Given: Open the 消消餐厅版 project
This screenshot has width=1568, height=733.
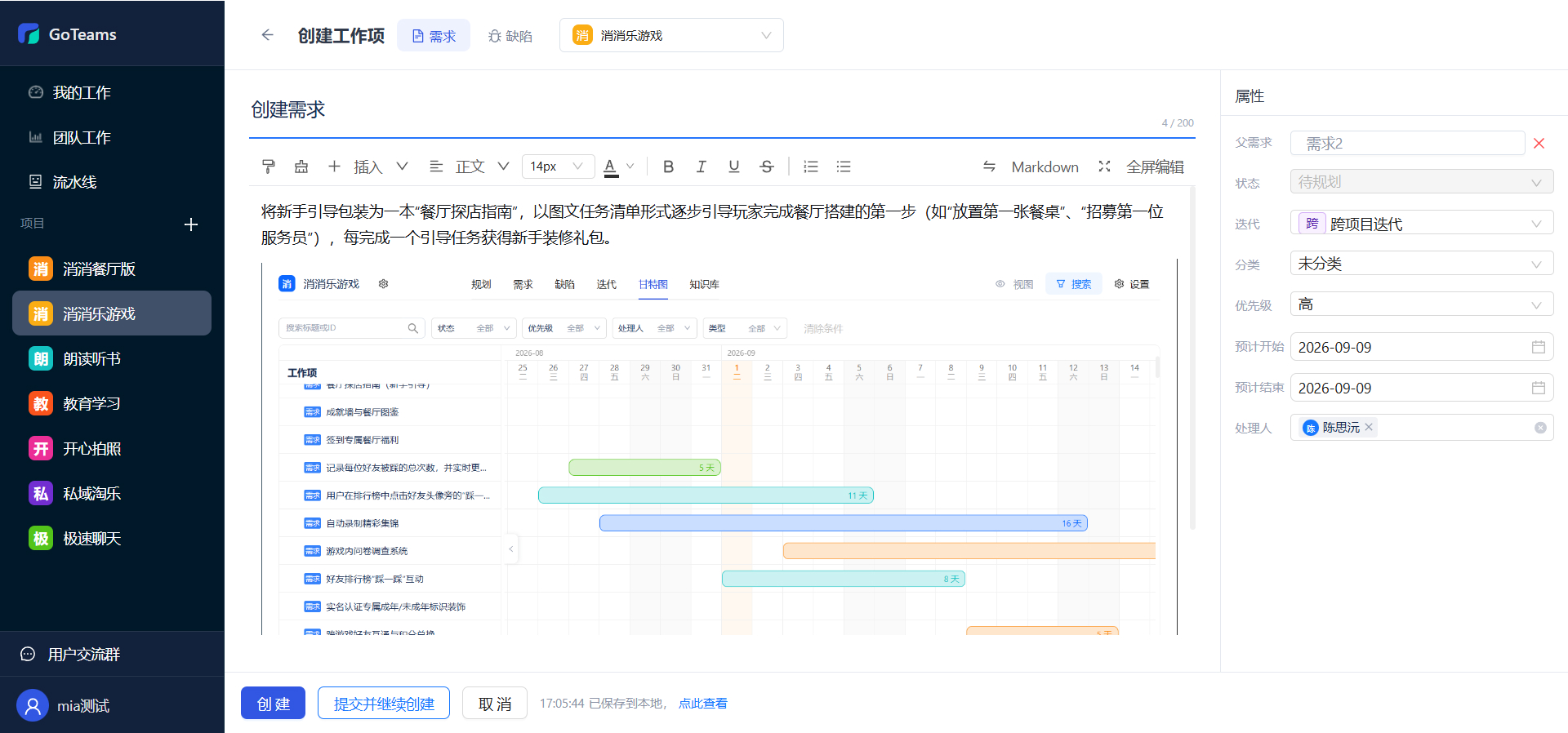Looking at the screenshot, I should [x=112, y=269].
